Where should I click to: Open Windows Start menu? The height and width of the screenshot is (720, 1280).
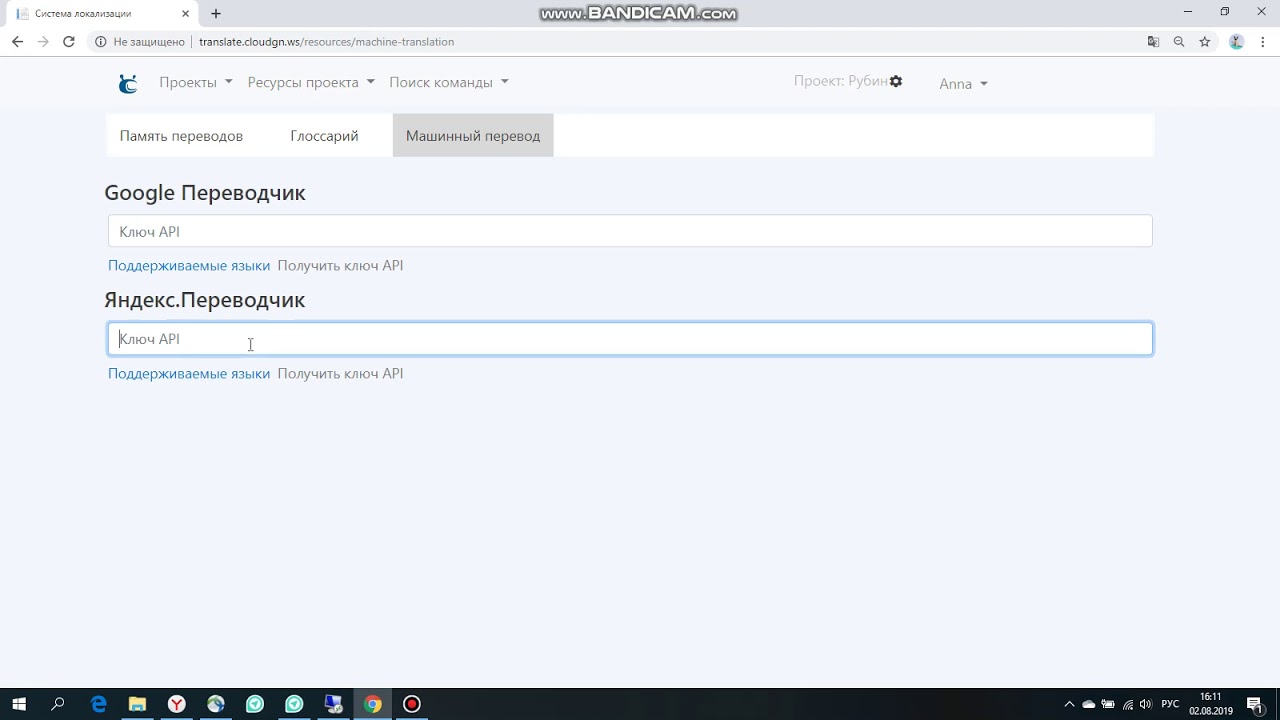click(19, 704)
